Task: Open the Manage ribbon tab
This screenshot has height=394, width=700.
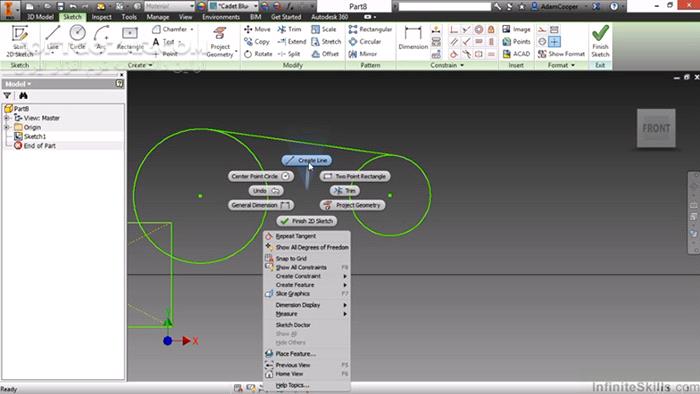Action: tap(158, 17)
